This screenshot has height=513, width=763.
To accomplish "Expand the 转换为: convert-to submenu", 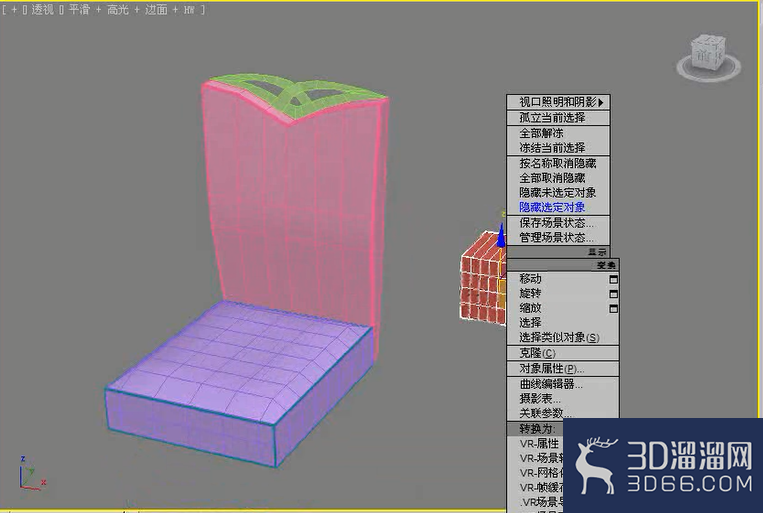I will 537,429.
